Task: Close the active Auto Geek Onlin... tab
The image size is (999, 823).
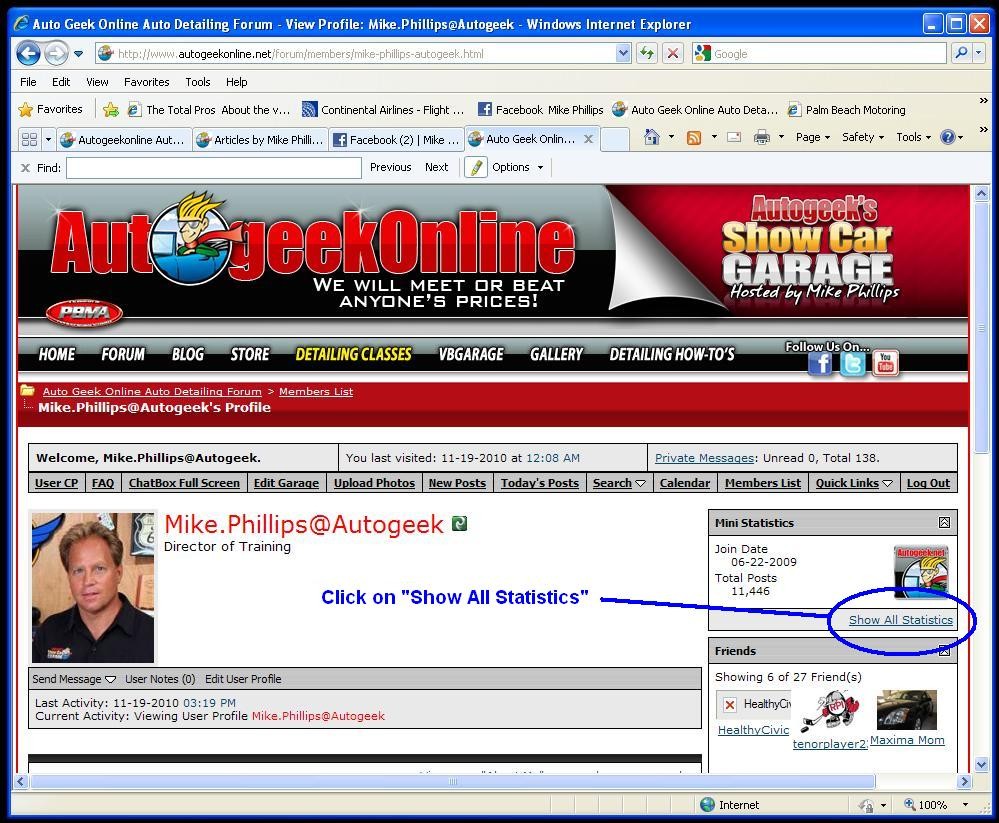Action: point(589,139)
